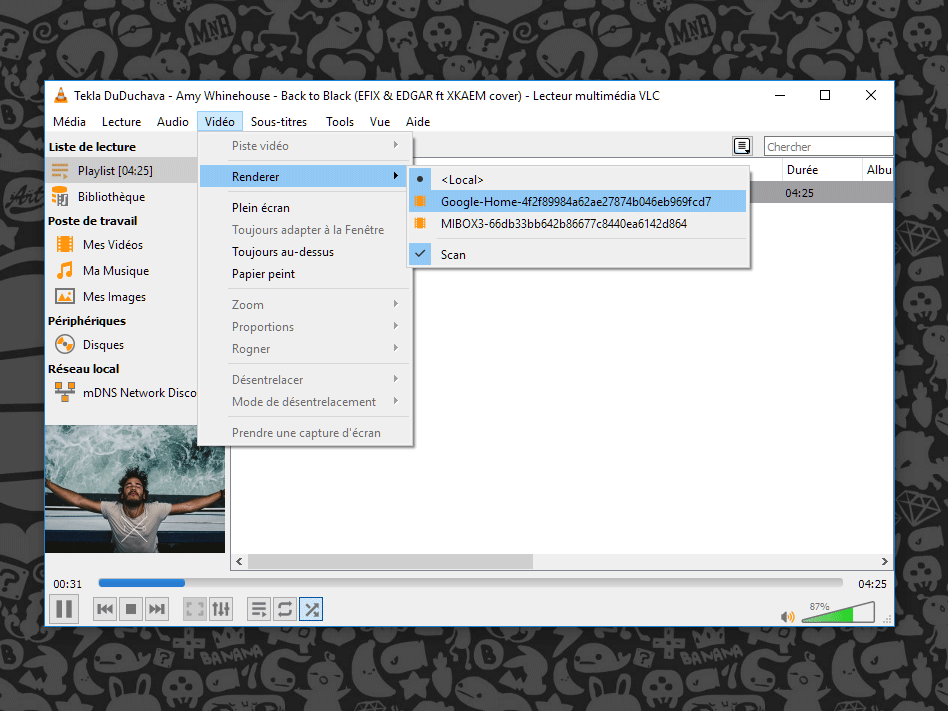Change the playlist view mode icon
This screenshot has width=948, height=711.
pos(742,146)
